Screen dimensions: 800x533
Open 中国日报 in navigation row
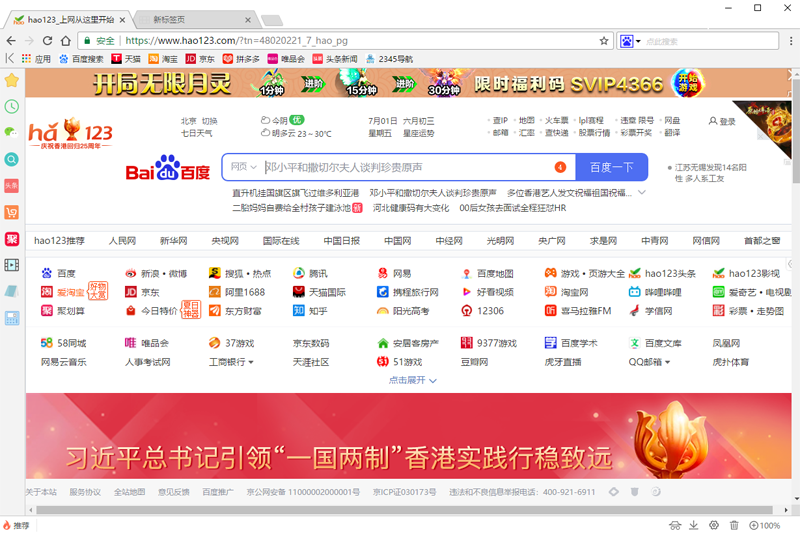(341, 241)
